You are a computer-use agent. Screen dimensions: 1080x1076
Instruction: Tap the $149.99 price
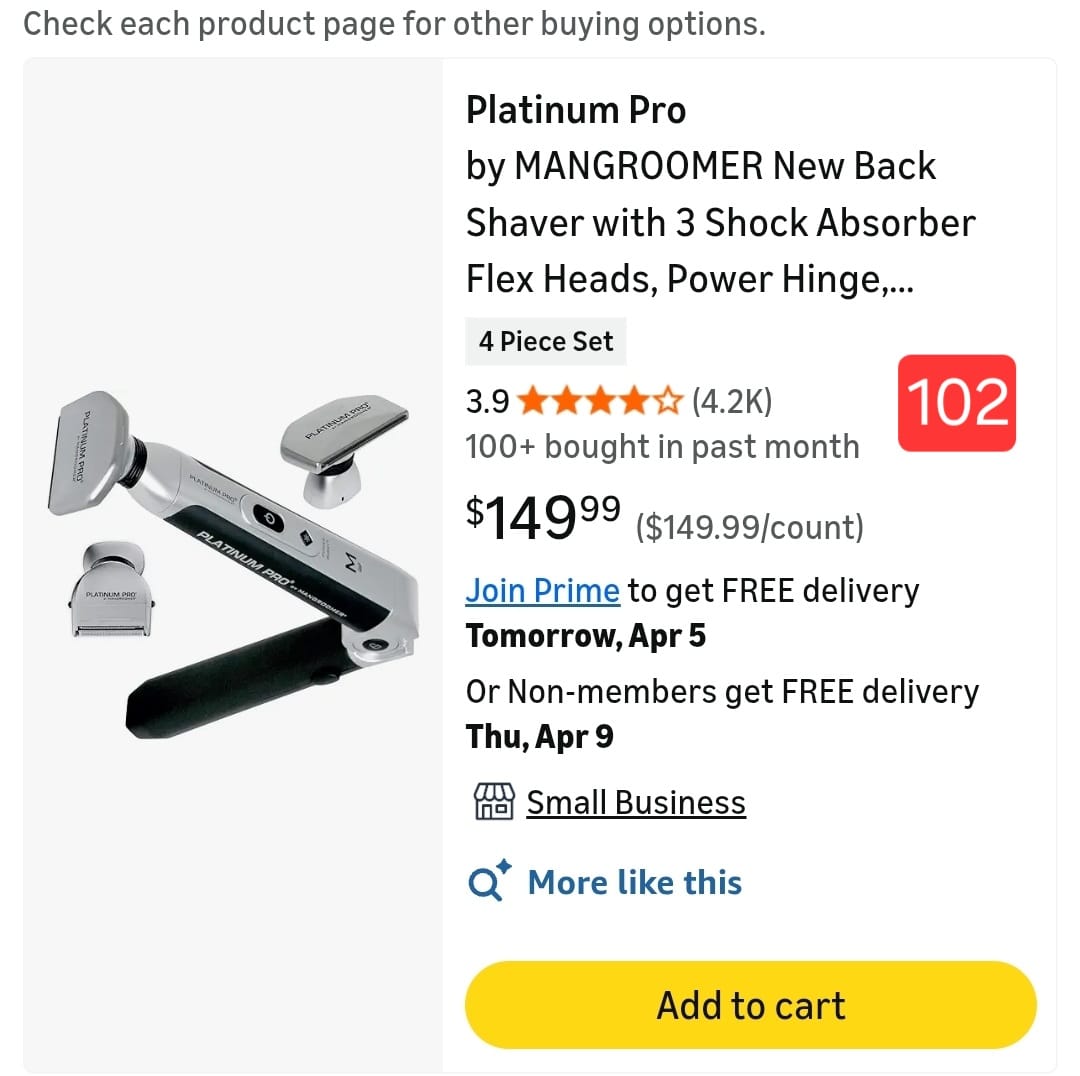[543, 515]
